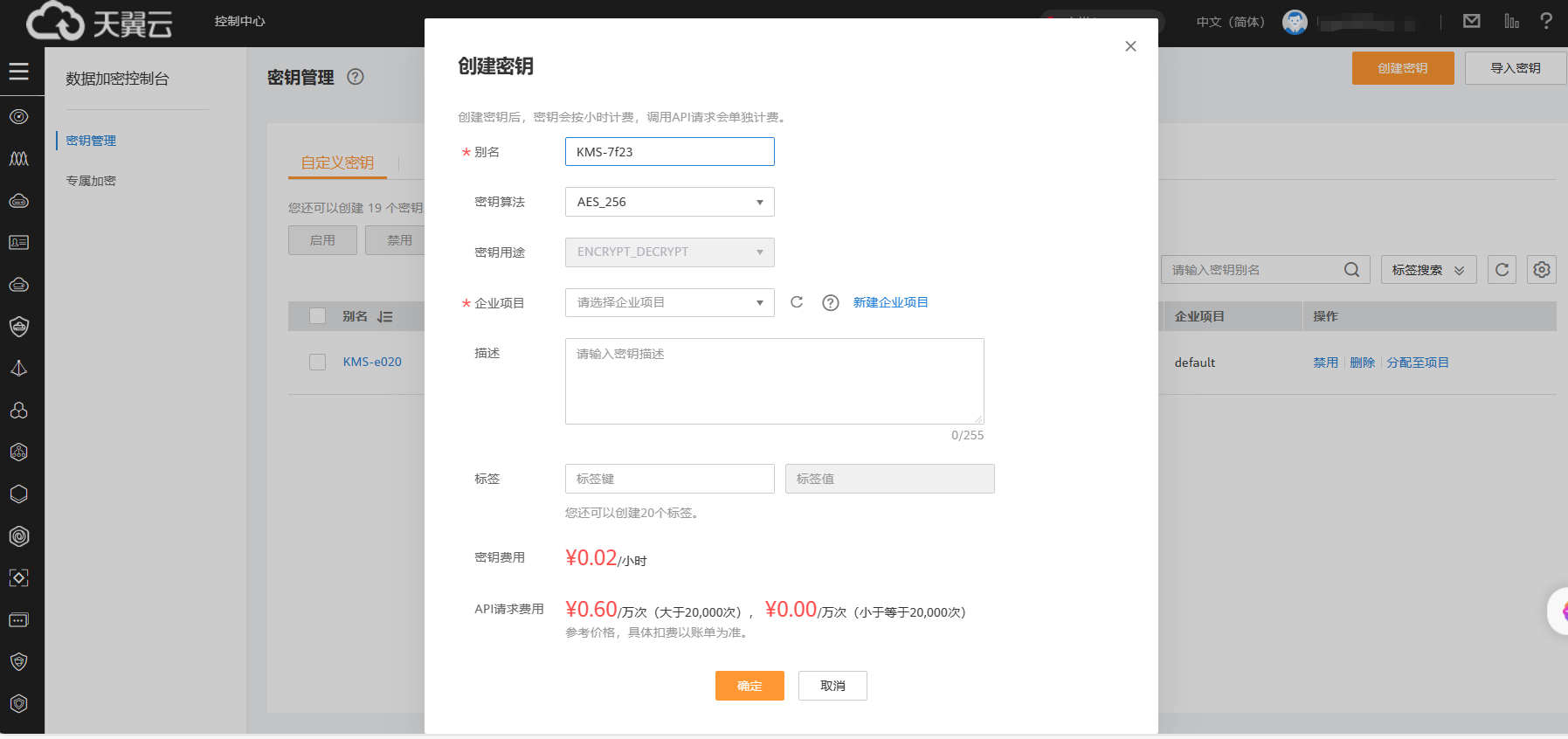Click the mail envelope icon in header
This screenshot has height=739, width=1568.
tap(1472, 21)
